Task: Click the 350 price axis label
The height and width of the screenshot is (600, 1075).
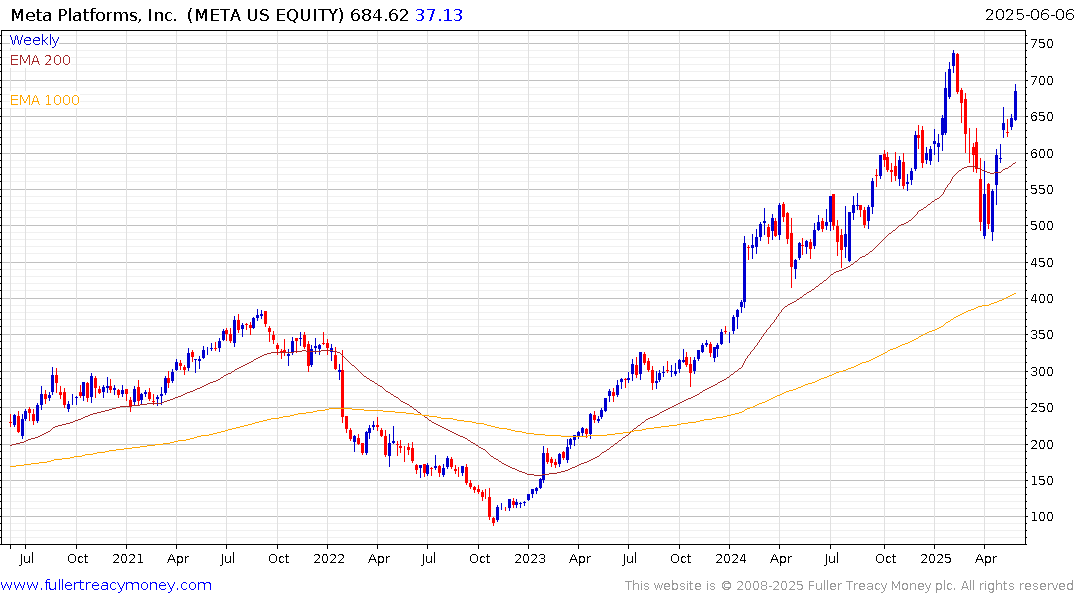Action: coord(1041,335)
